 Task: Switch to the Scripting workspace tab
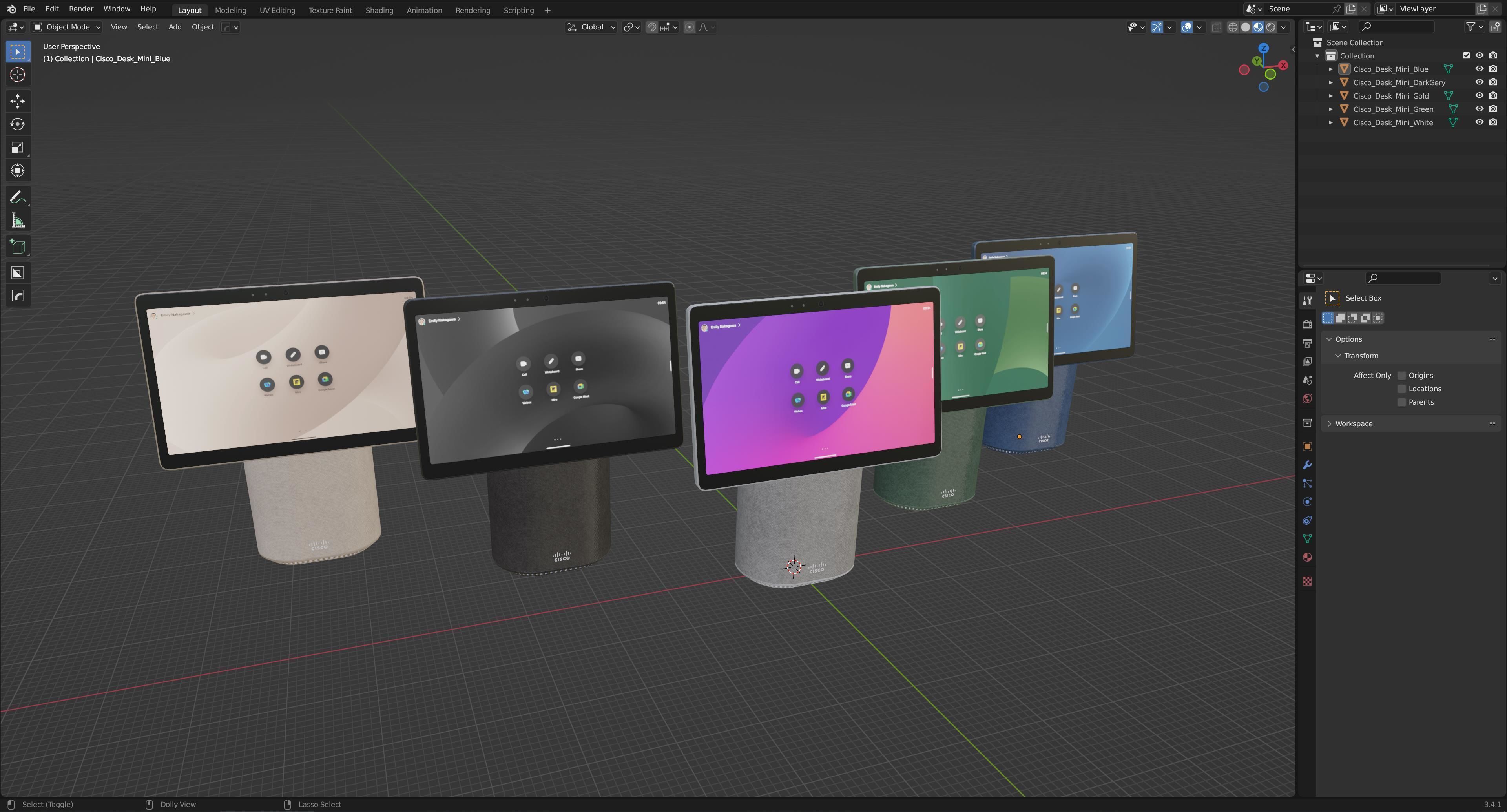point(518,10)
